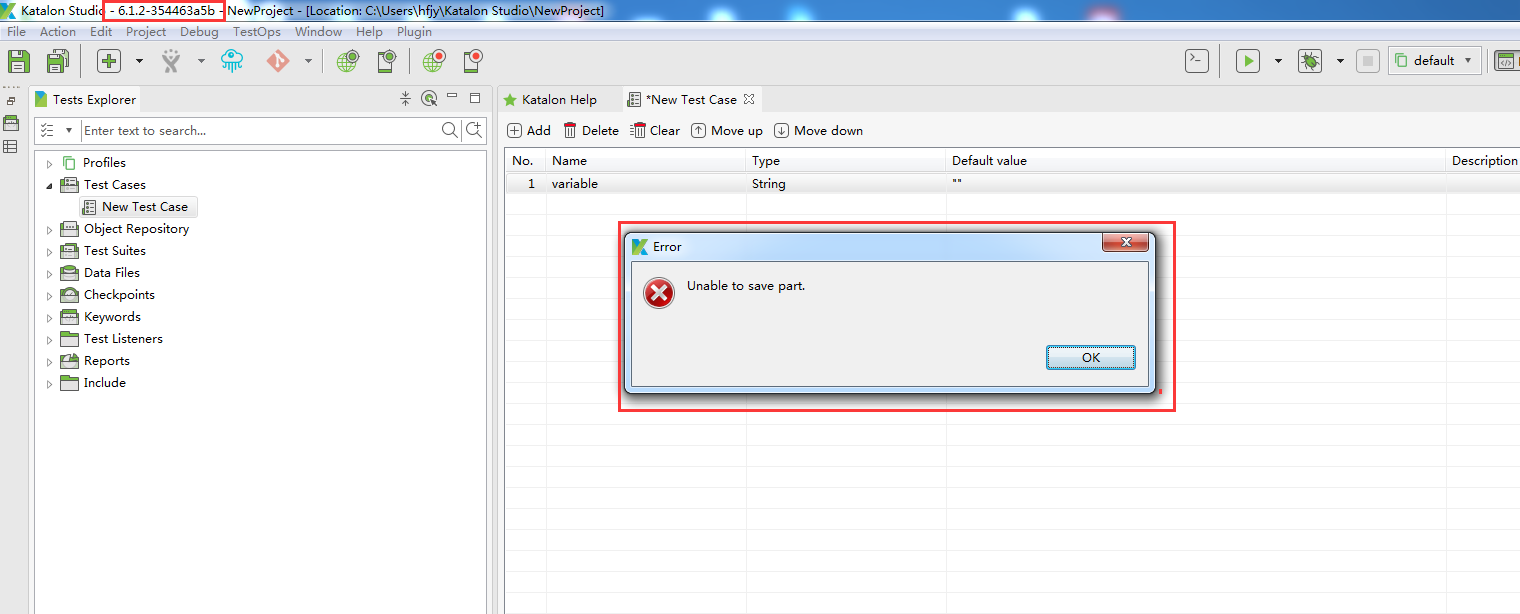Click the green plus New item icon
Image resolution: width=1520 pixels, height=614 pixels.
point(109,61)
